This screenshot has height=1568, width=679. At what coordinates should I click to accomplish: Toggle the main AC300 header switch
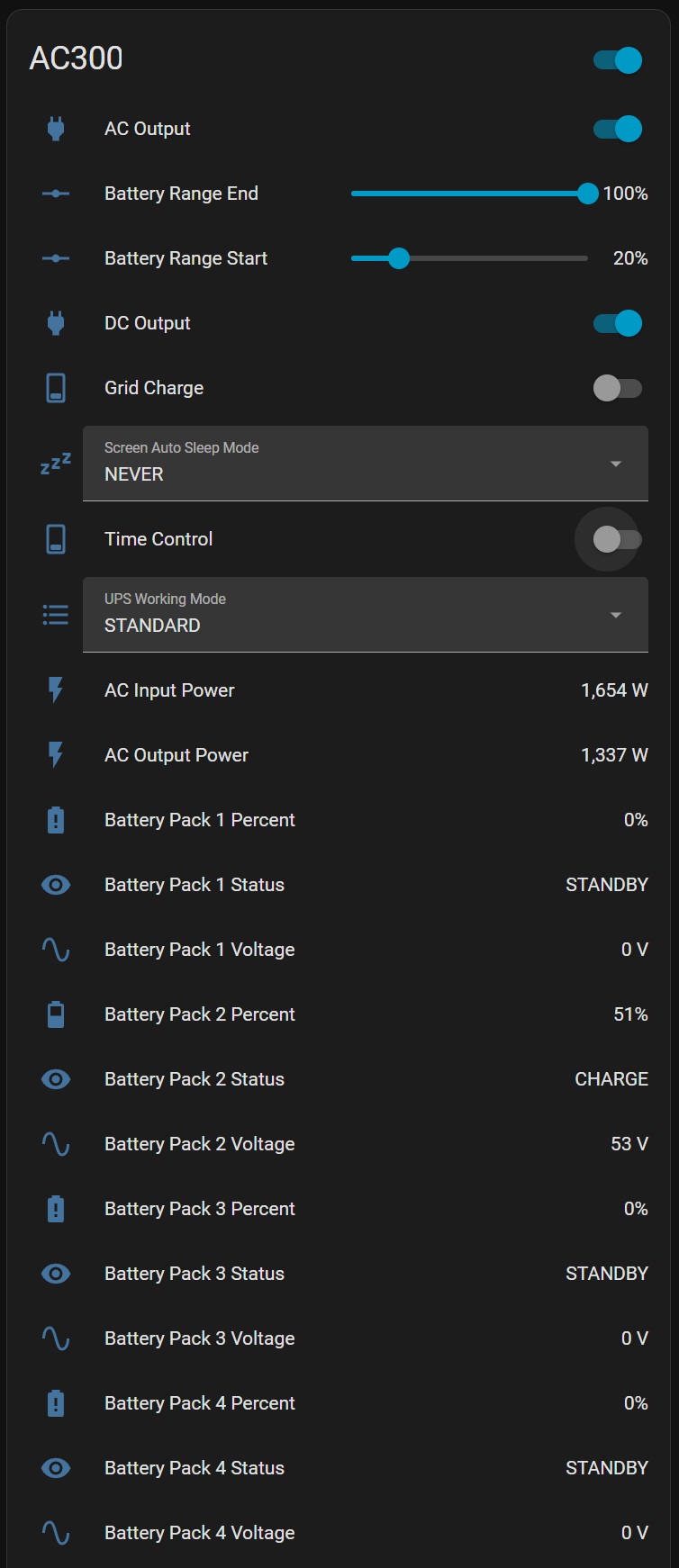tap(618, 60)
